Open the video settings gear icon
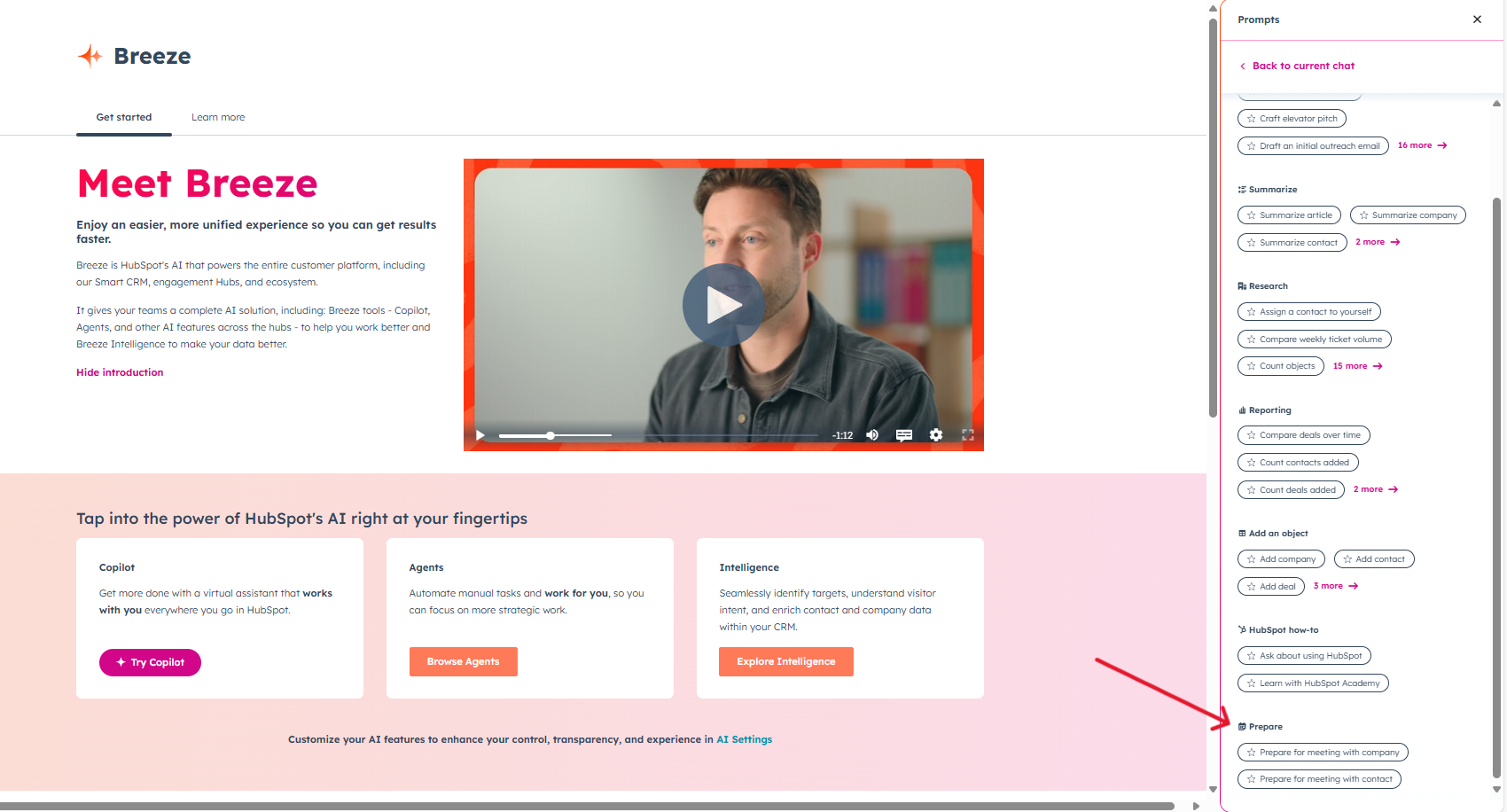This screenshot has height=812, width=1507. coord(936,435)
